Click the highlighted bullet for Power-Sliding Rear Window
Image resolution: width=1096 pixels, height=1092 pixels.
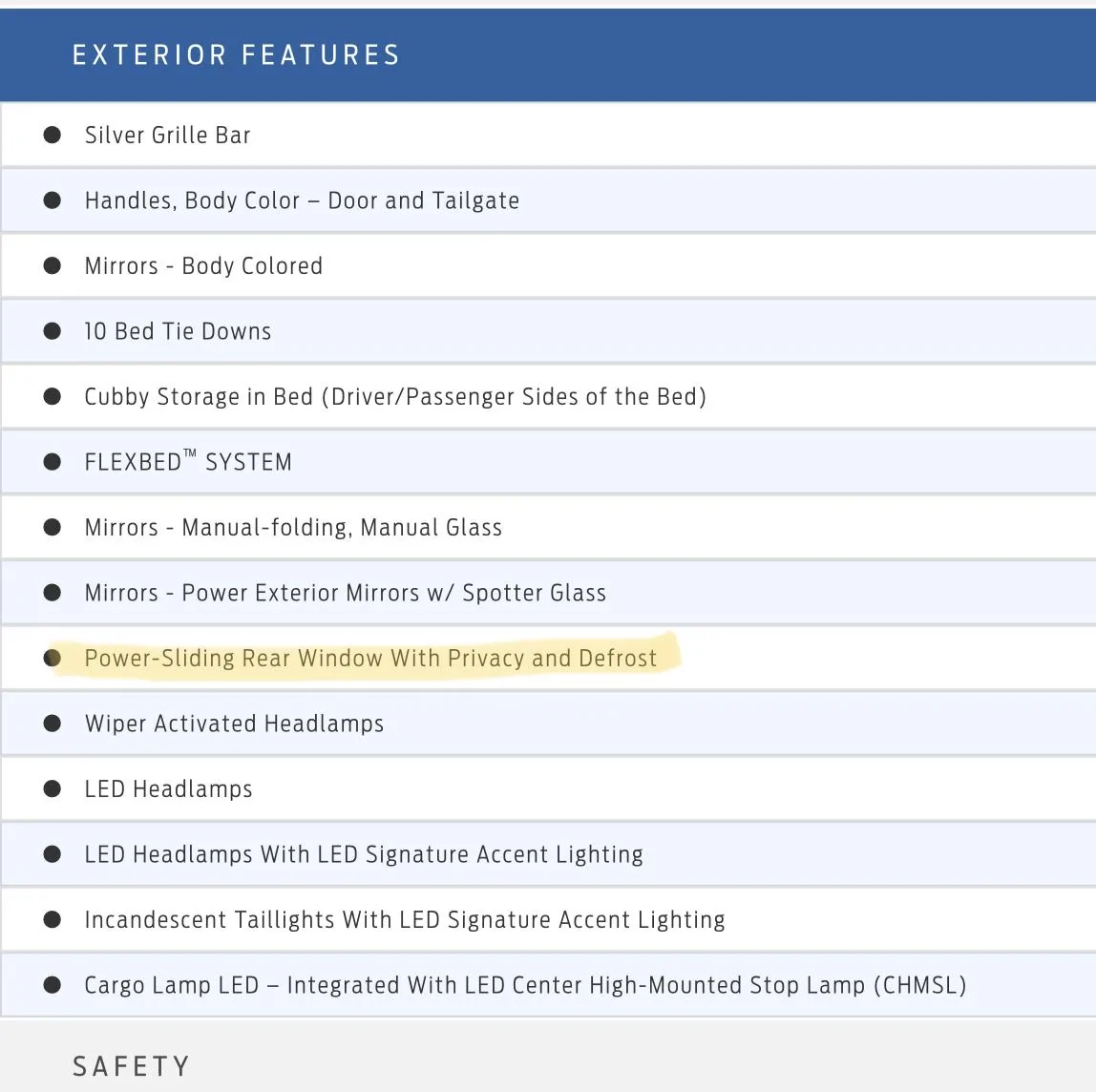52,658
